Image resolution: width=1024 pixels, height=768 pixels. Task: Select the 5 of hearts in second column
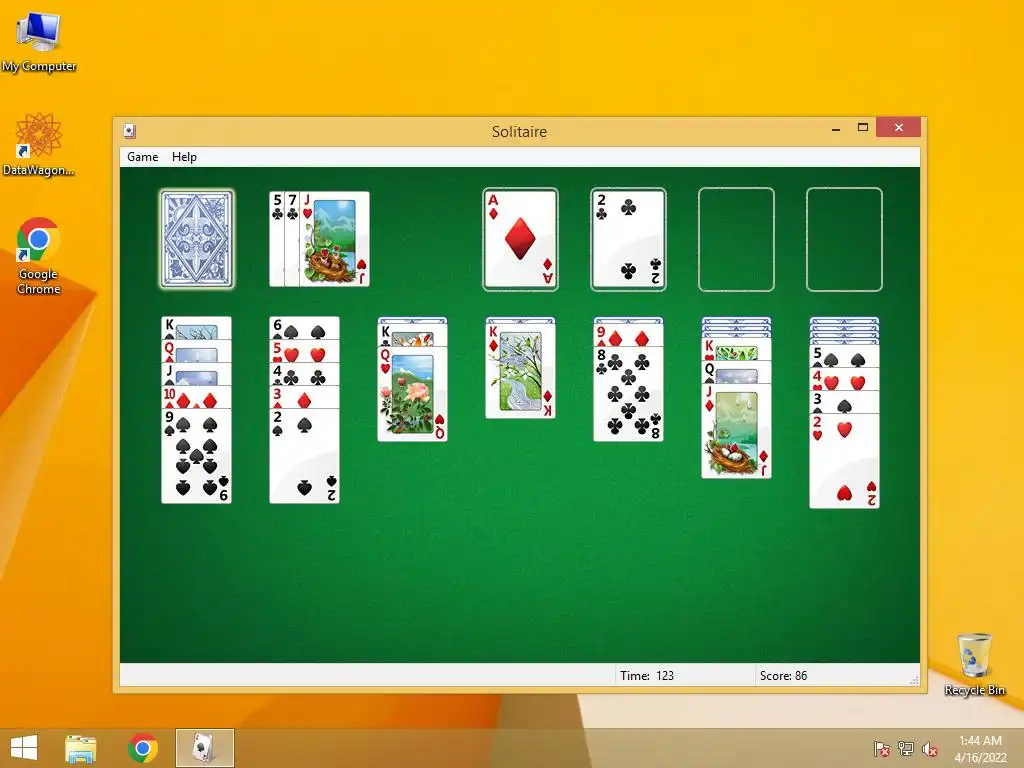point(304,351)
